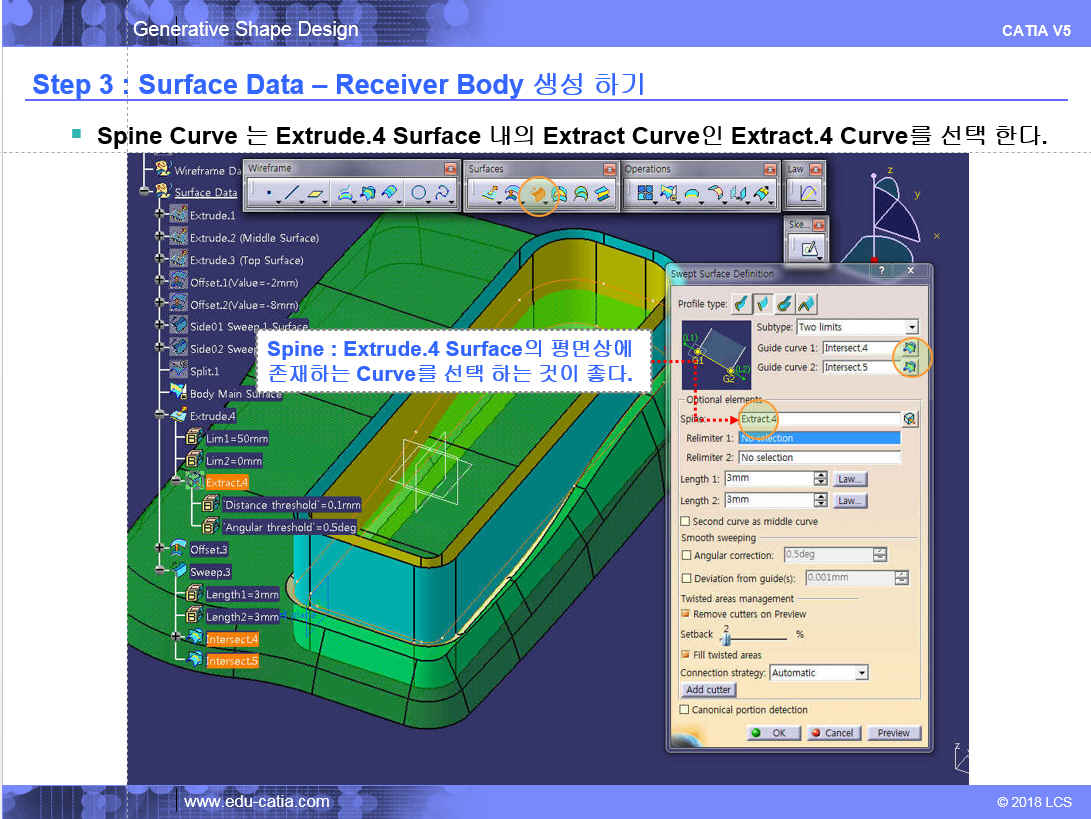The width and height of the screenshot is (1091, 819).
Task: Enable Second curve as middle curve
Action: 685,521
